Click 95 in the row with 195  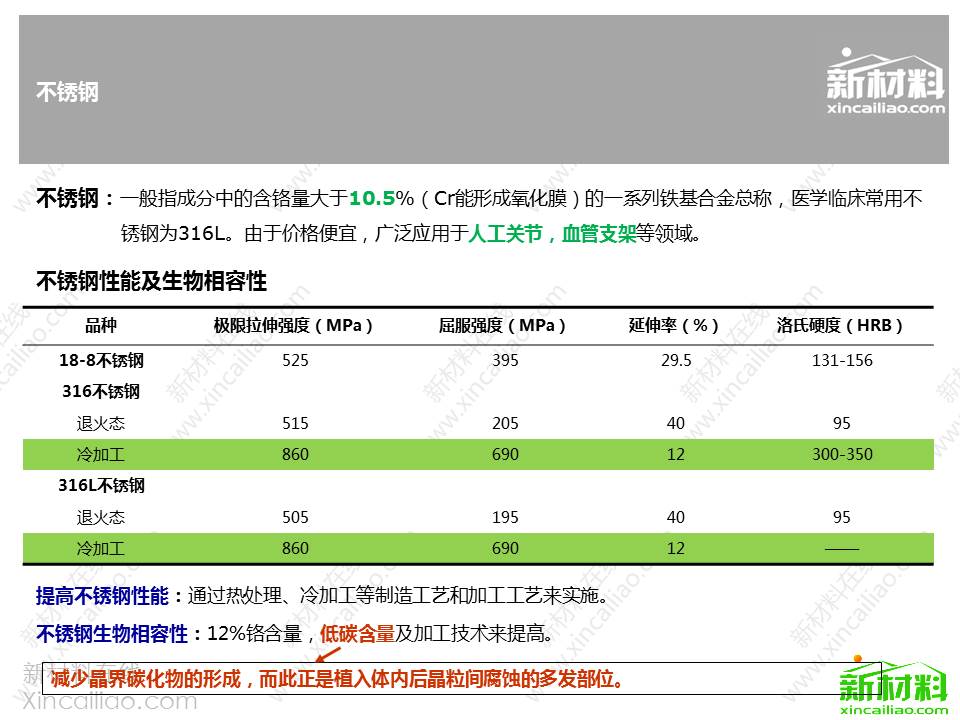pyautogui.click(x=842, y=518)
